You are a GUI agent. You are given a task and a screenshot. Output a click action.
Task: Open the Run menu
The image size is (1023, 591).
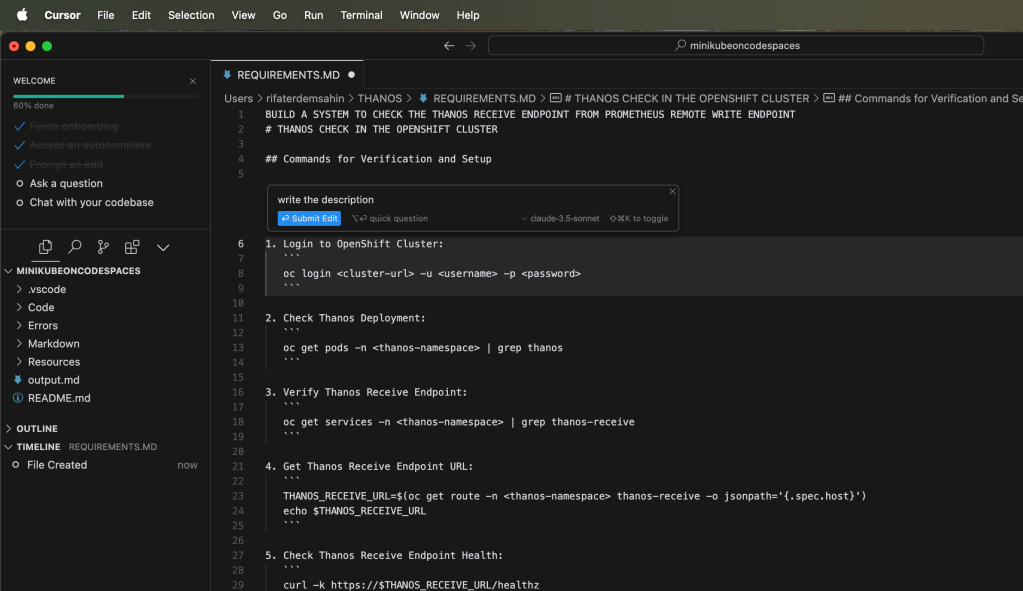click(x=313, y=15)
